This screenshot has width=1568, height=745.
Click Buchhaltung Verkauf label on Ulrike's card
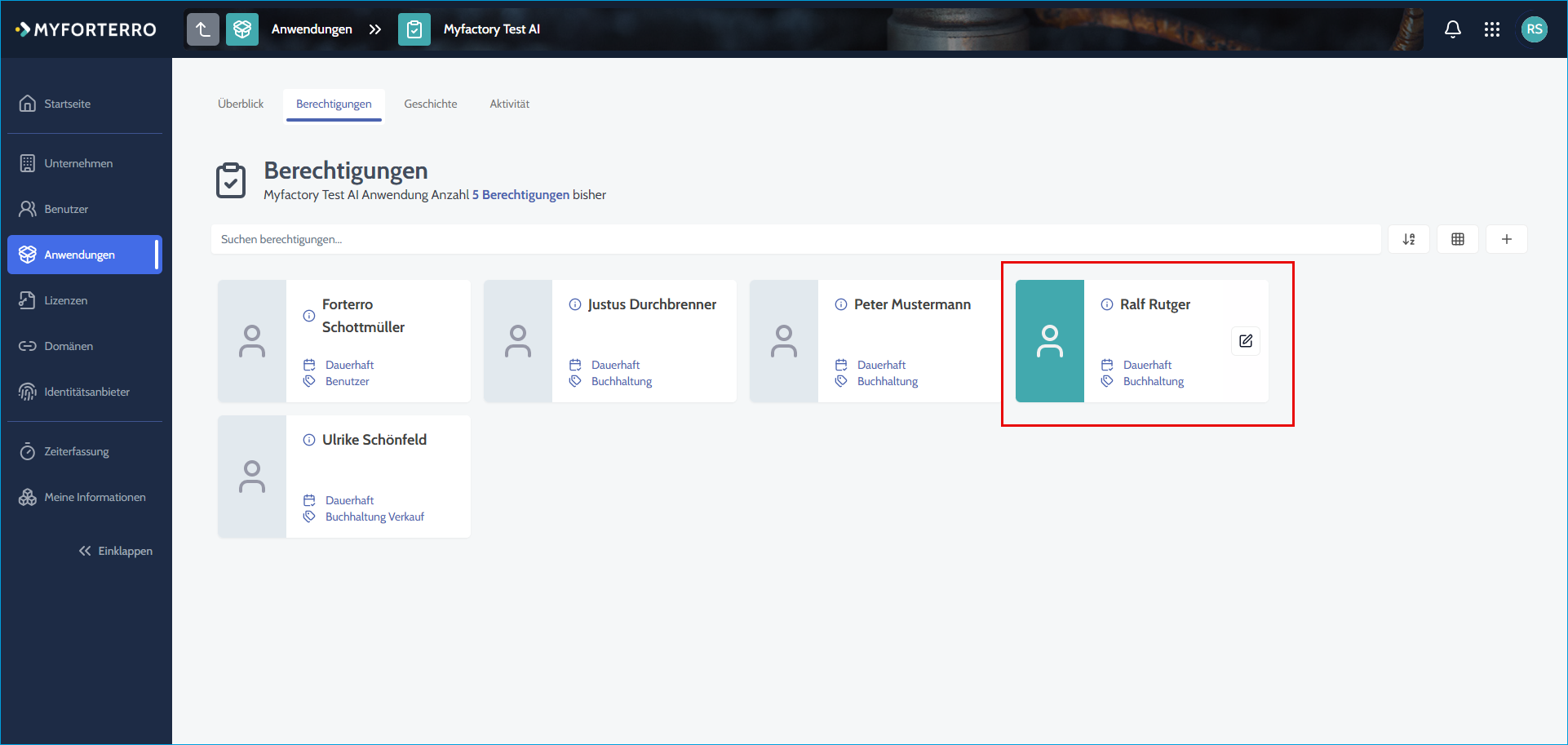point(374,517)
